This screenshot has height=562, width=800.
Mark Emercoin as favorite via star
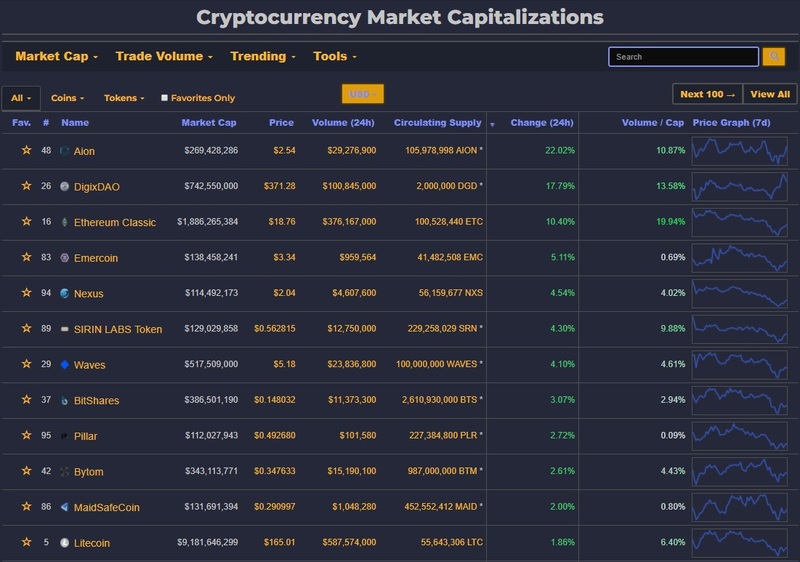(27, 257)
